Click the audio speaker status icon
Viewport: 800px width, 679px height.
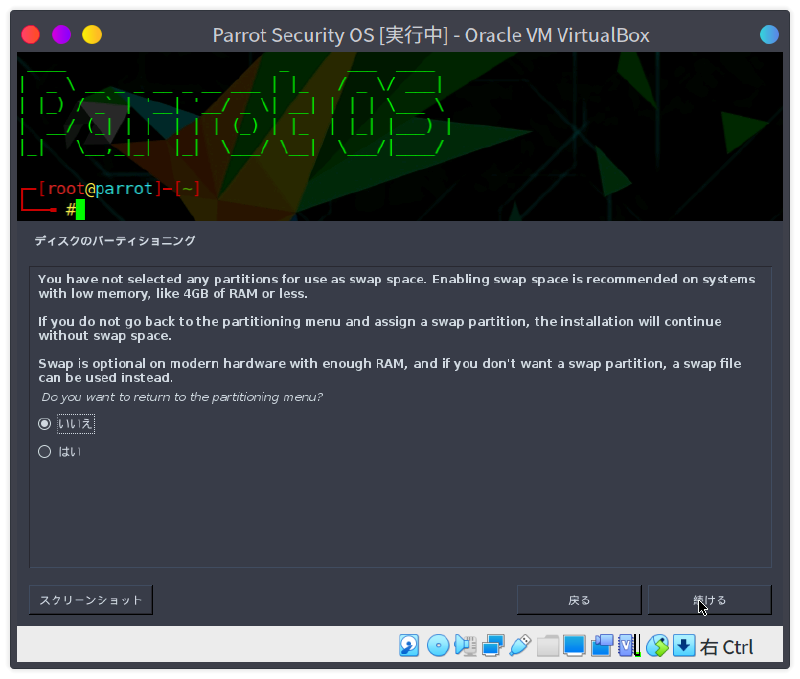coord(465,646)
